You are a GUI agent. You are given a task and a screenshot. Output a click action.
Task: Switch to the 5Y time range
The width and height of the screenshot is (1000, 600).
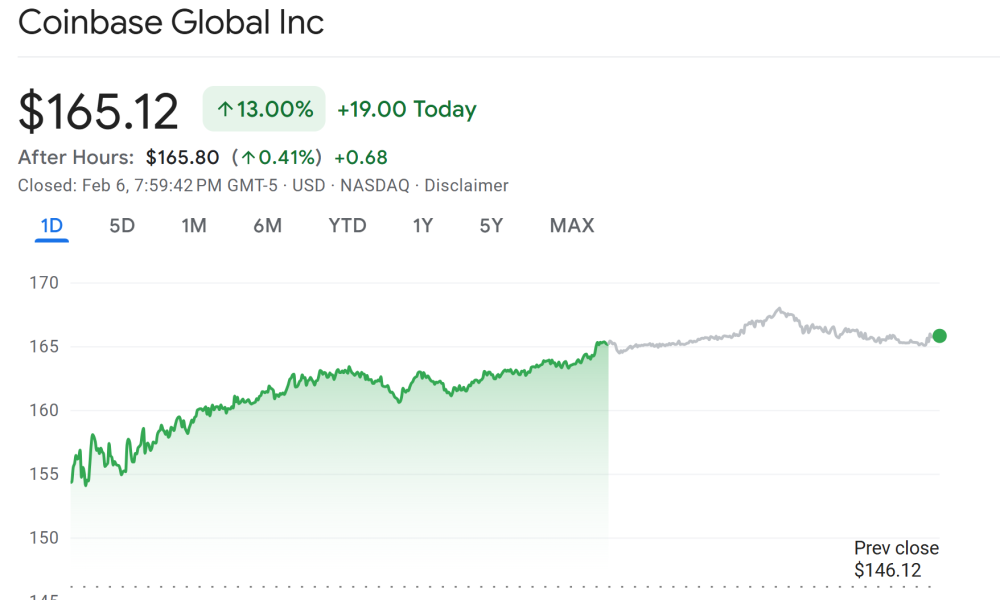click(x=491, y=226)
